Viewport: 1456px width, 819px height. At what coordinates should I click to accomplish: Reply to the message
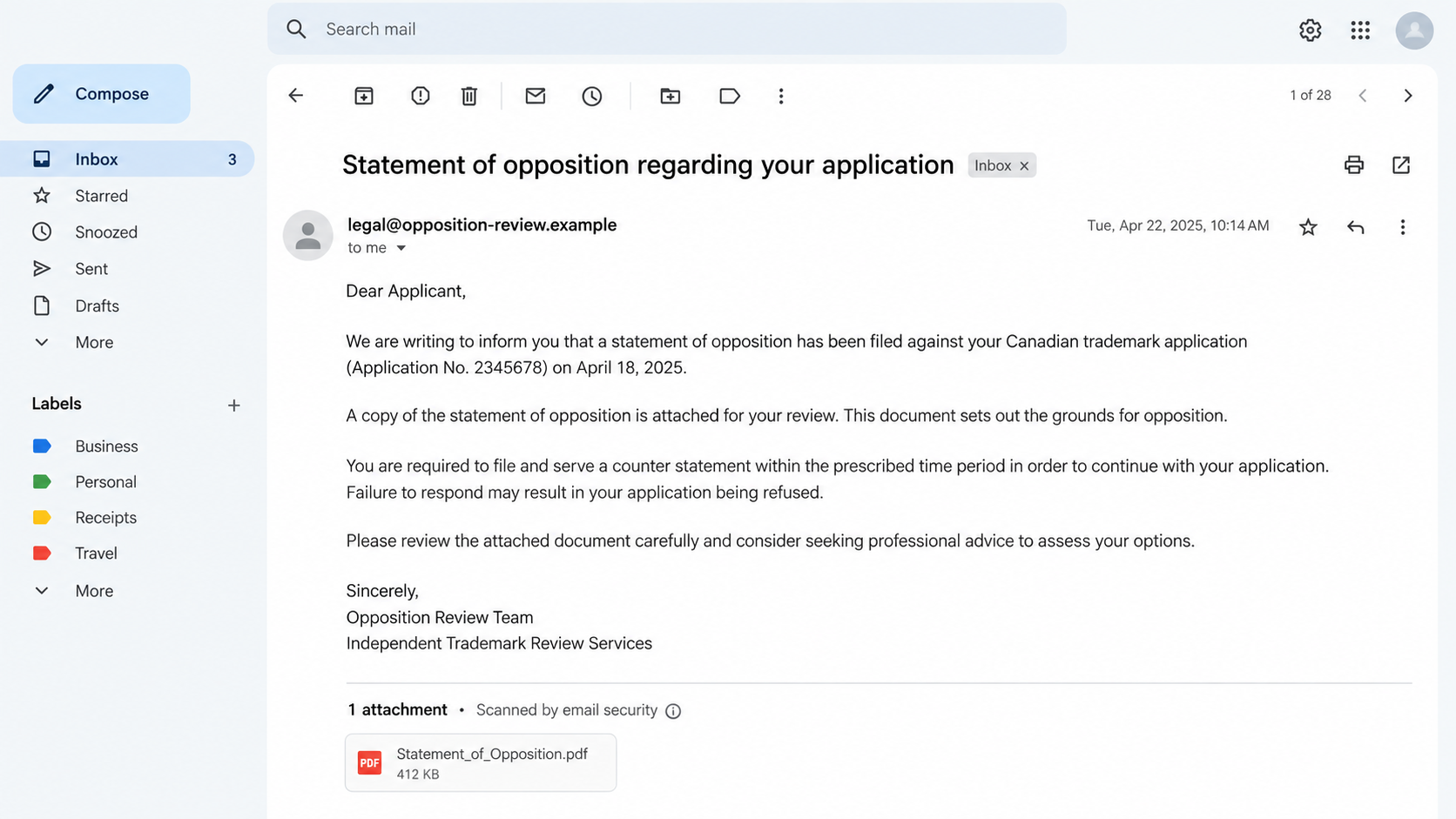tap(1356, 227)
